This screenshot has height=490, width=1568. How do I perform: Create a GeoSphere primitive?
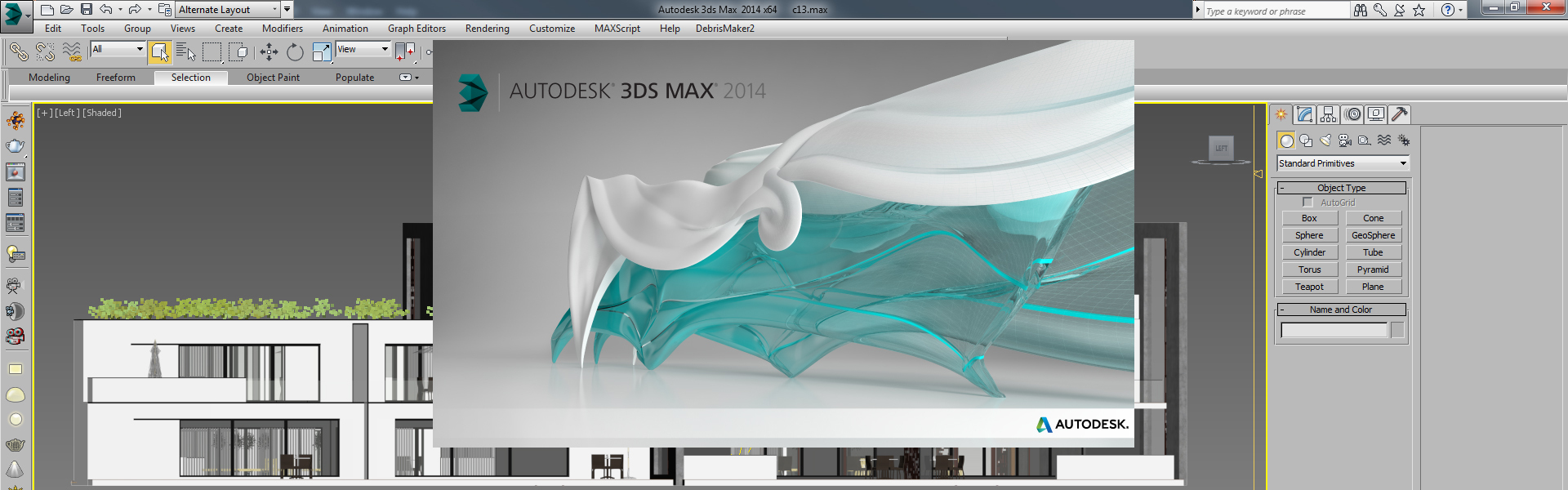coord(1373,235)
